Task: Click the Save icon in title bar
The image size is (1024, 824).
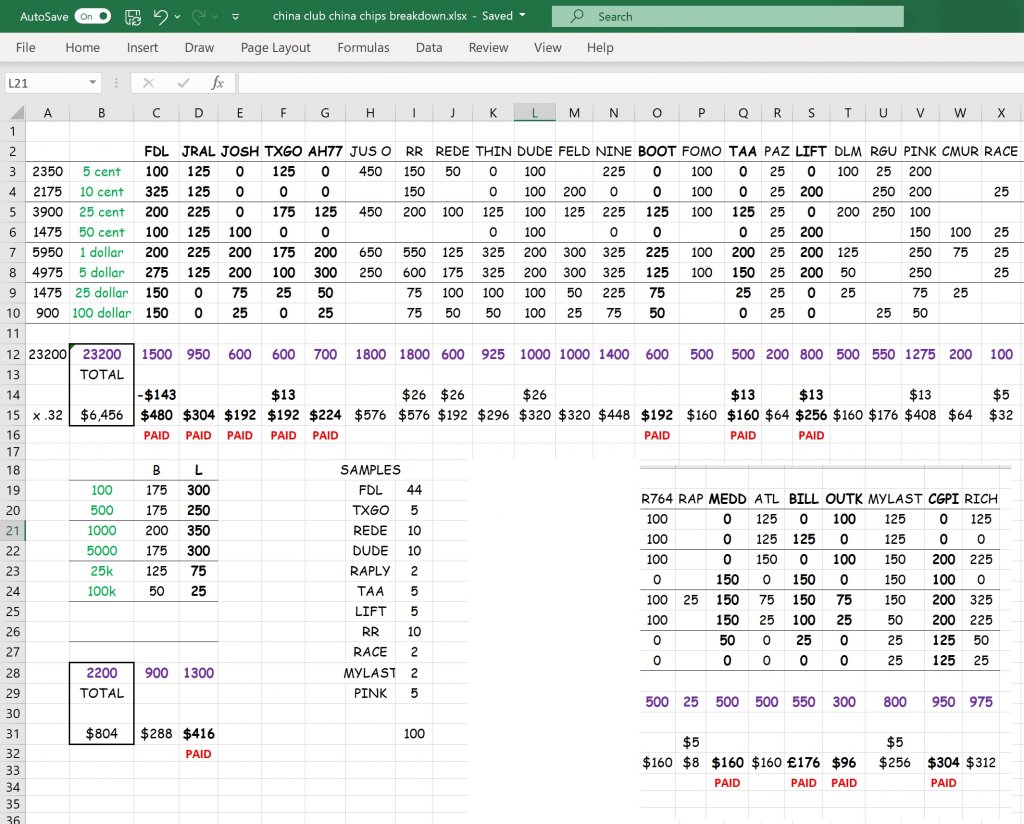Action: 133,16
